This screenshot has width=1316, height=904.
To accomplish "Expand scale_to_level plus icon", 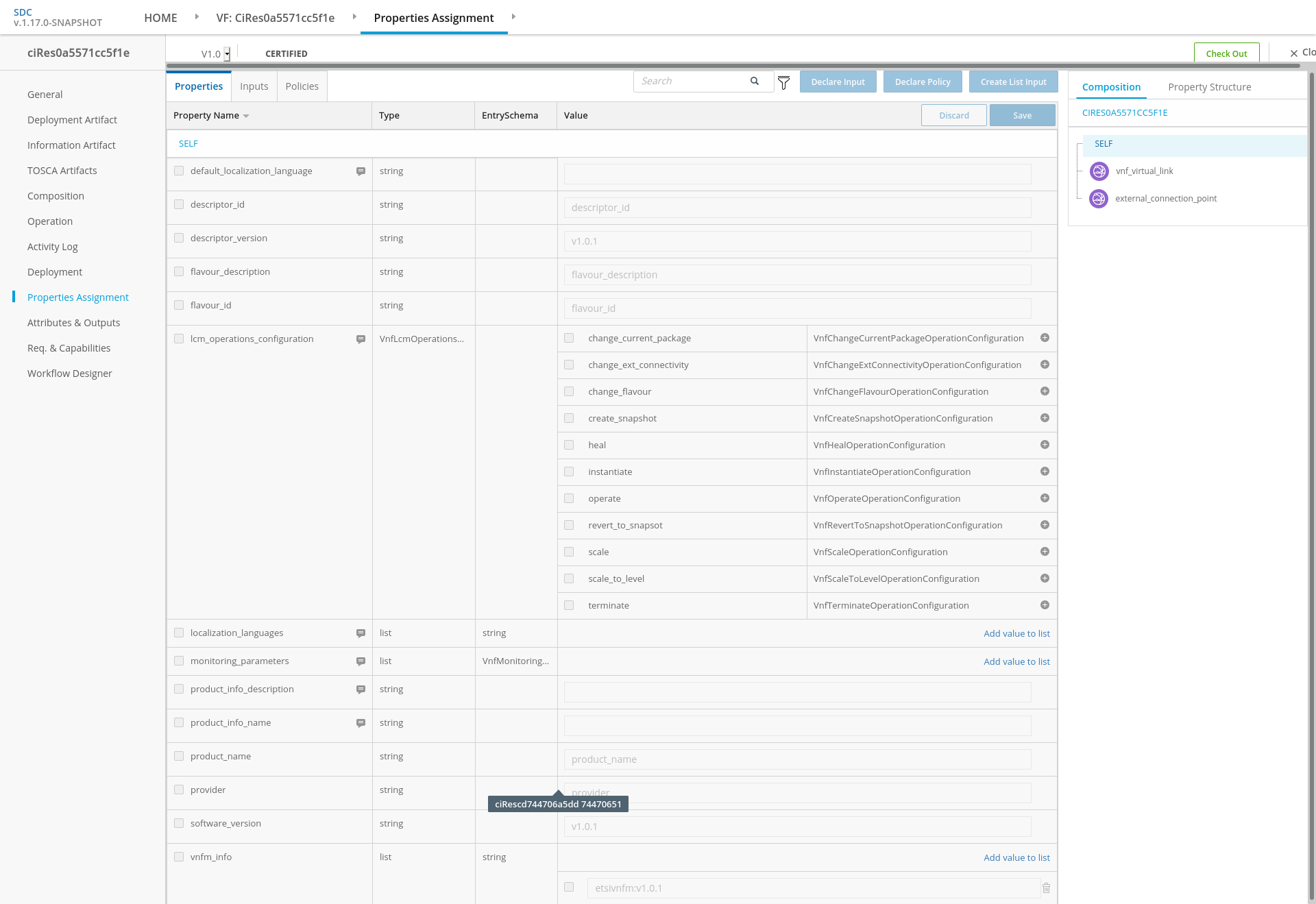I will [1045, 578].
